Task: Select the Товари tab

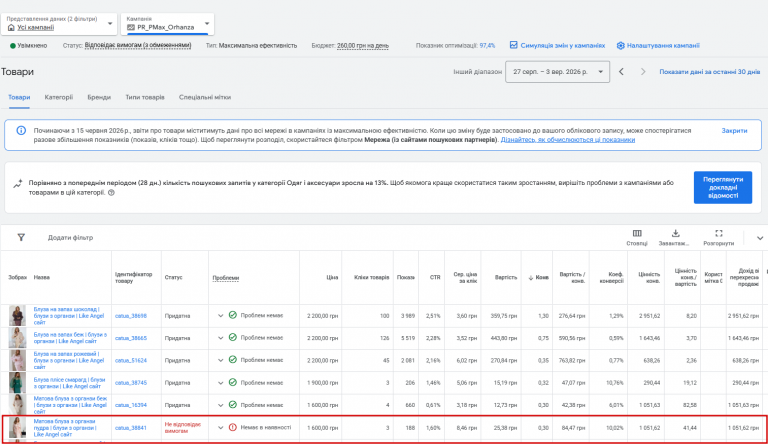Action: (19, 97)
